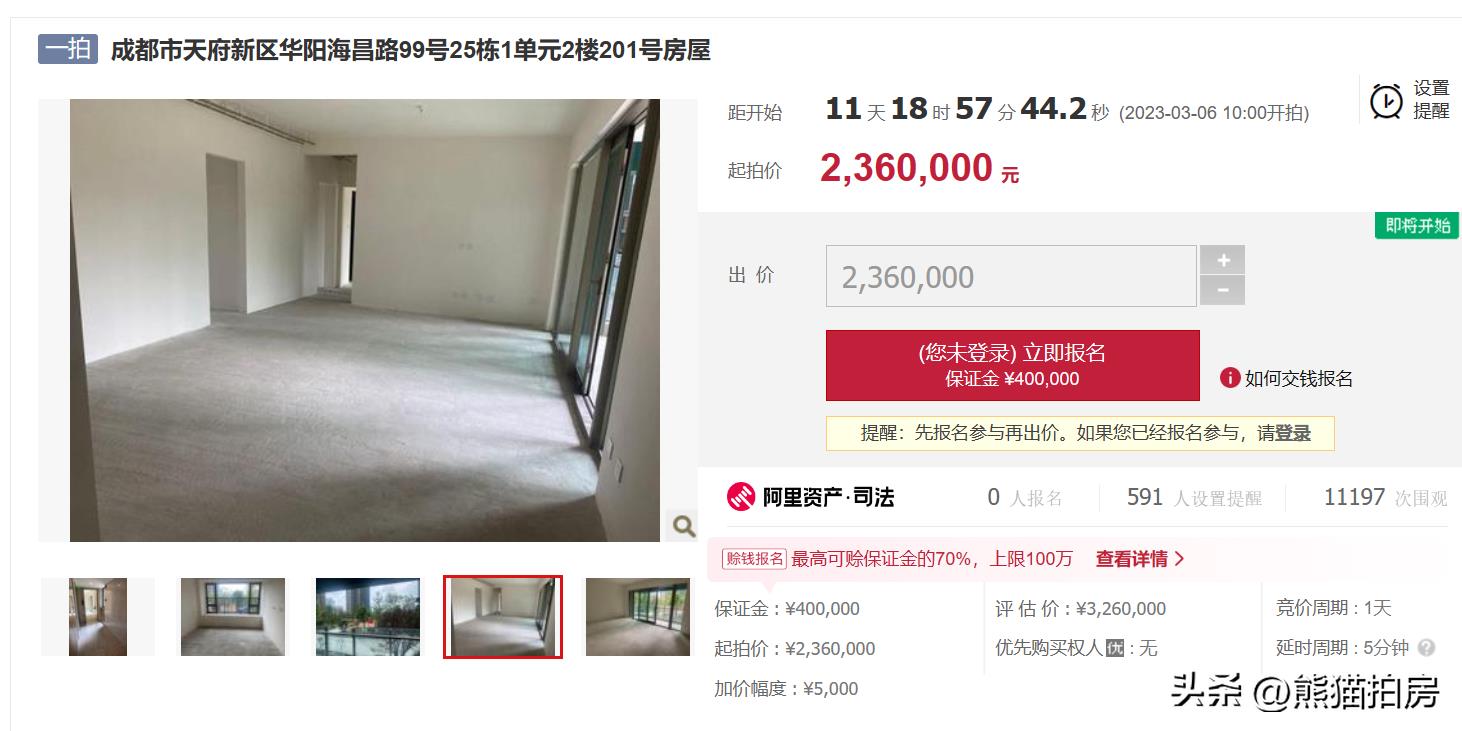This screenshot has width=1462, height=731.
Task: Open the 登录 login link
Action: [1293, 433]
